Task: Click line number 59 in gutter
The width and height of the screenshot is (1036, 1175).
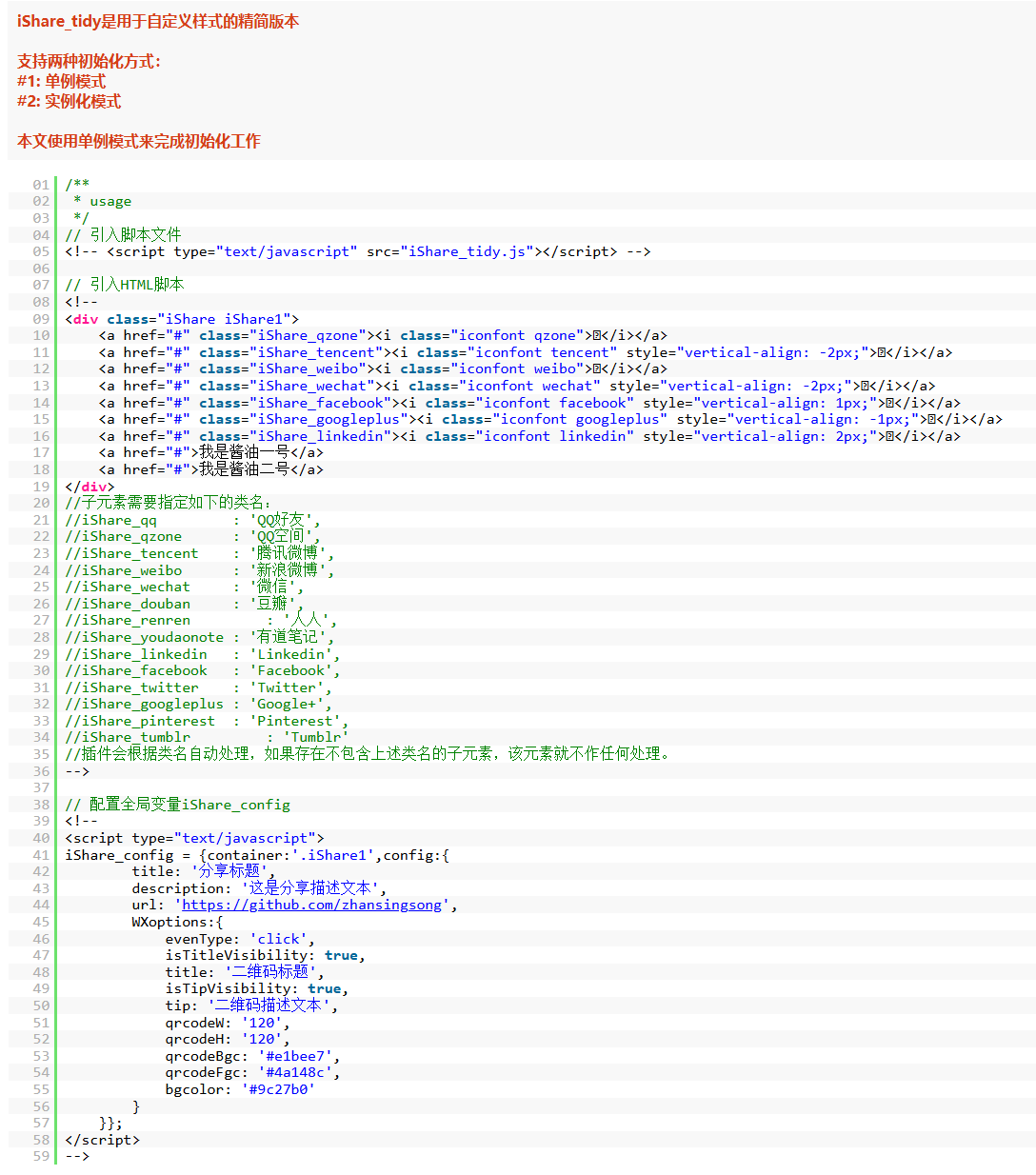Action: (x=41, y=1156)
